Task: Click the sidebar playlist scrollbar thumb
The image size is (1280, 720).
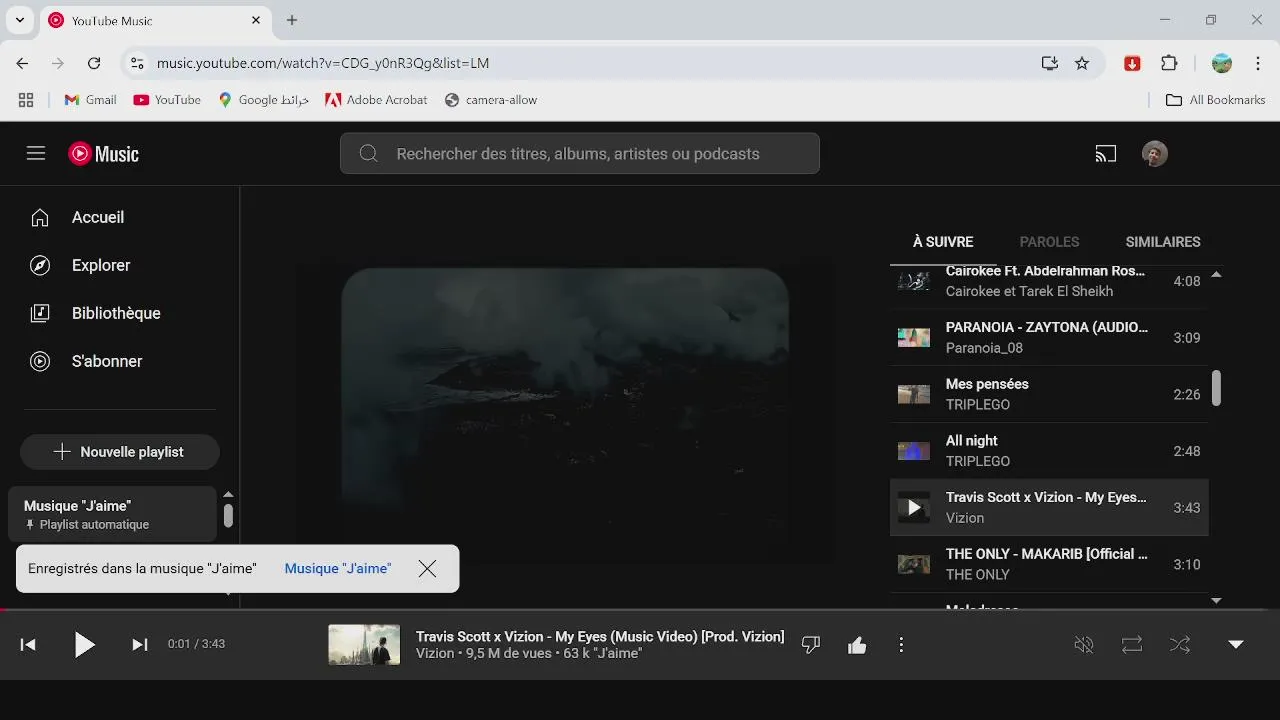Action: pyautogui.click(x=228, y=516)
